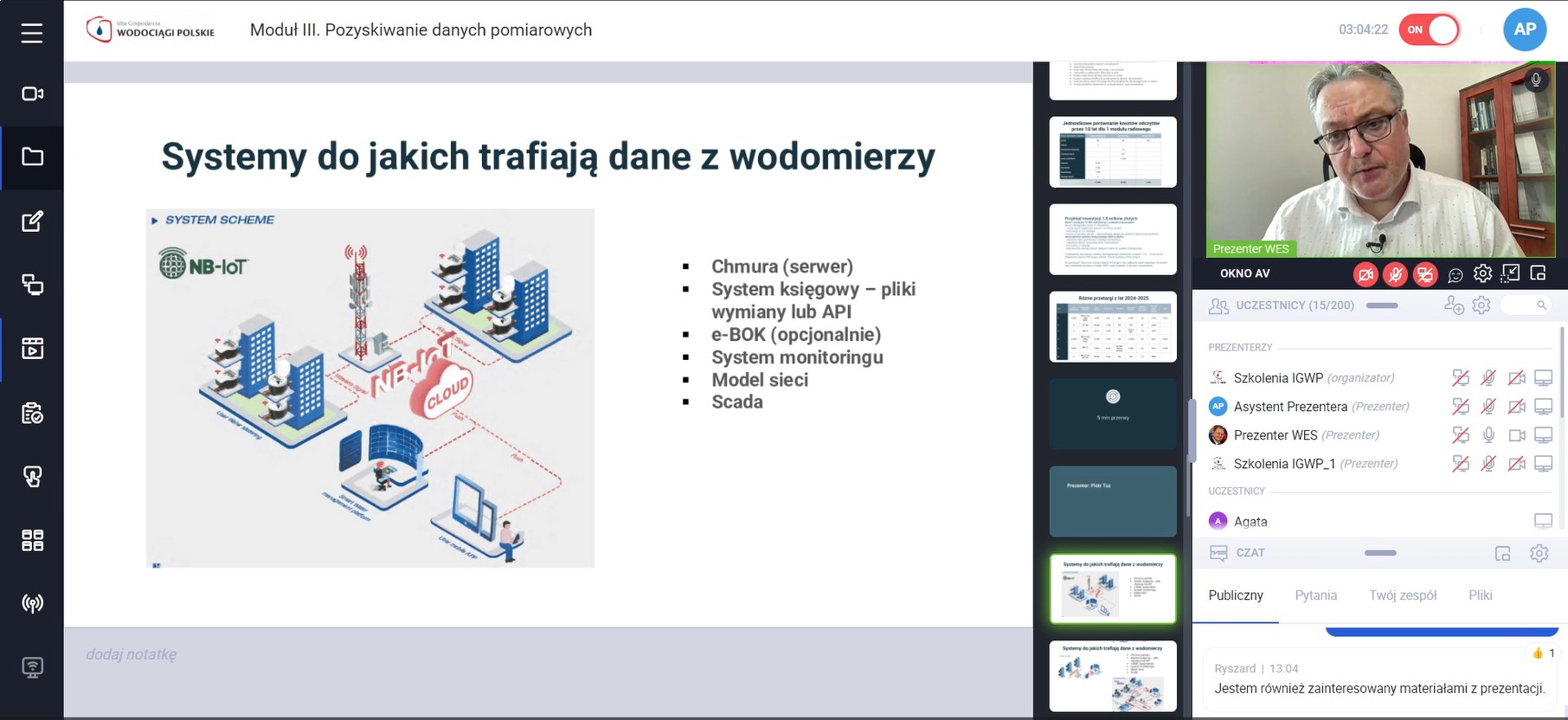Toggle the event ON switch
The width and height of the screenshot is (1568, 720).
[x=1430, y=29]
